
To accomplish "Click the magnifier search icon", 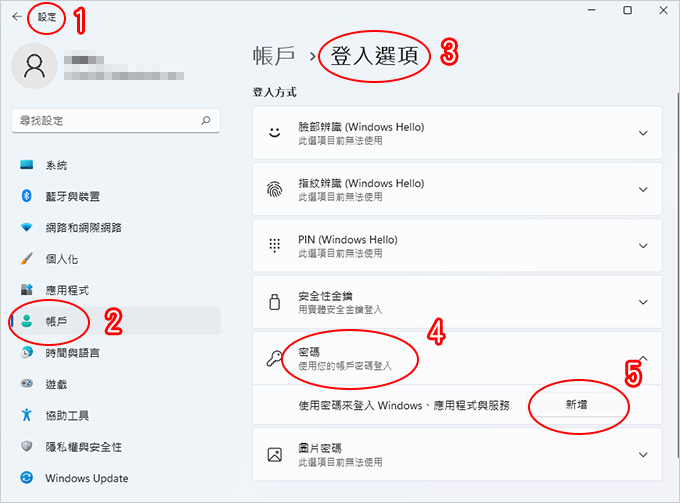I will pyautogui.click(x=206, y=120).
